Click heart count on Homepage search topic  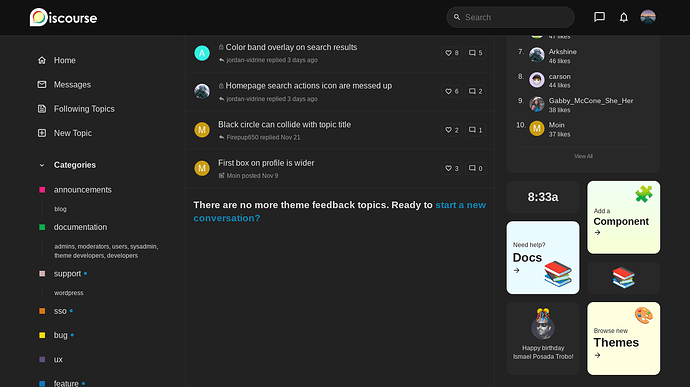click(x=451, y=91)
